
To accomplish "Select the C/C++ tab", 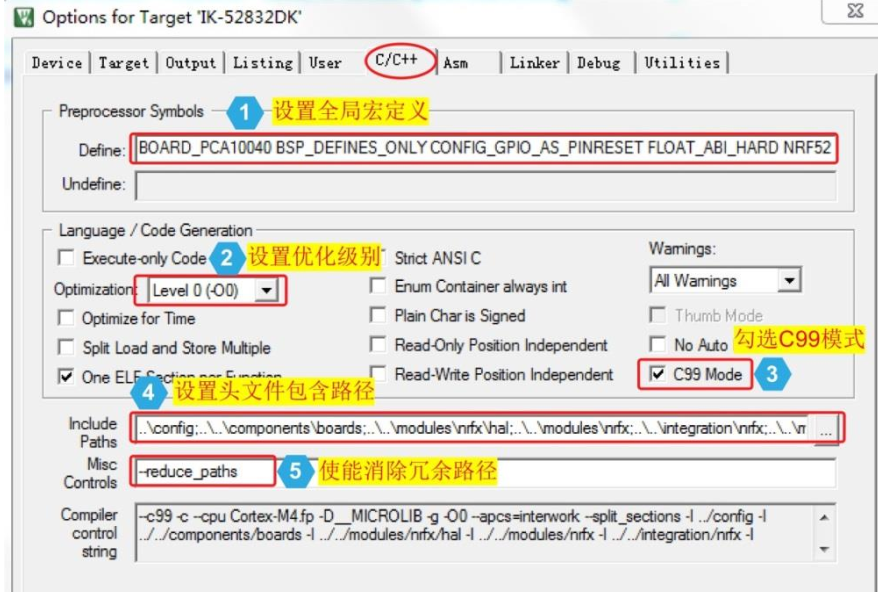I will pyautogui.click(x=396, y=60).
